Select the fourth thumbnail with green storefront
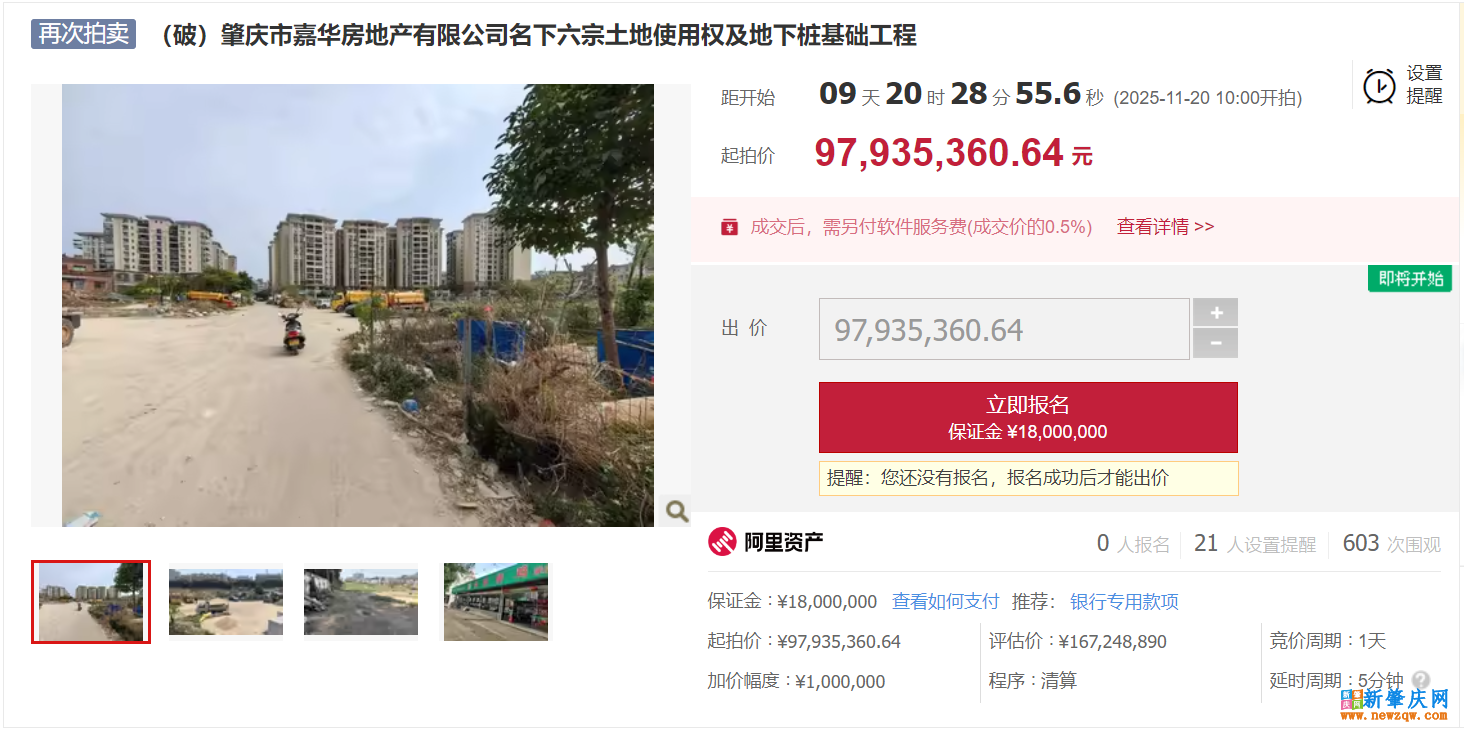The image size is (1464, 731). pyautogui.click(x=496, y=602)
